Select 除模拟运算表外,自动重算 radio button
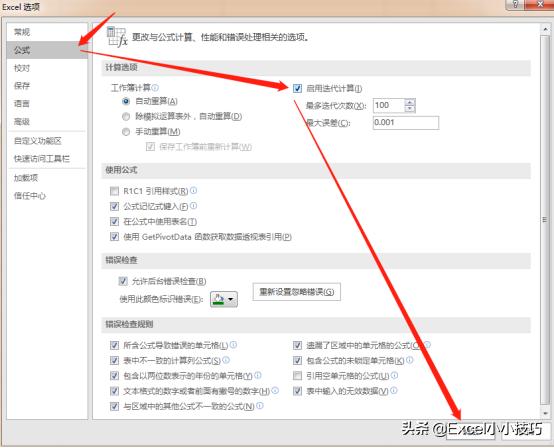This screenshot has width=554, height=448. pyautogui.click(x=126, y=116)
